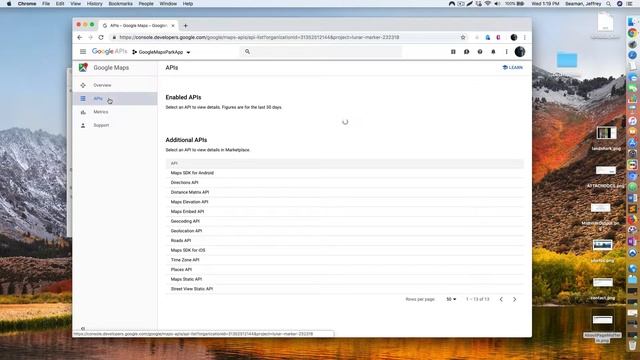Open the hamburger navigation menu
Screen dimensions: 640x360
pos(83,52)
